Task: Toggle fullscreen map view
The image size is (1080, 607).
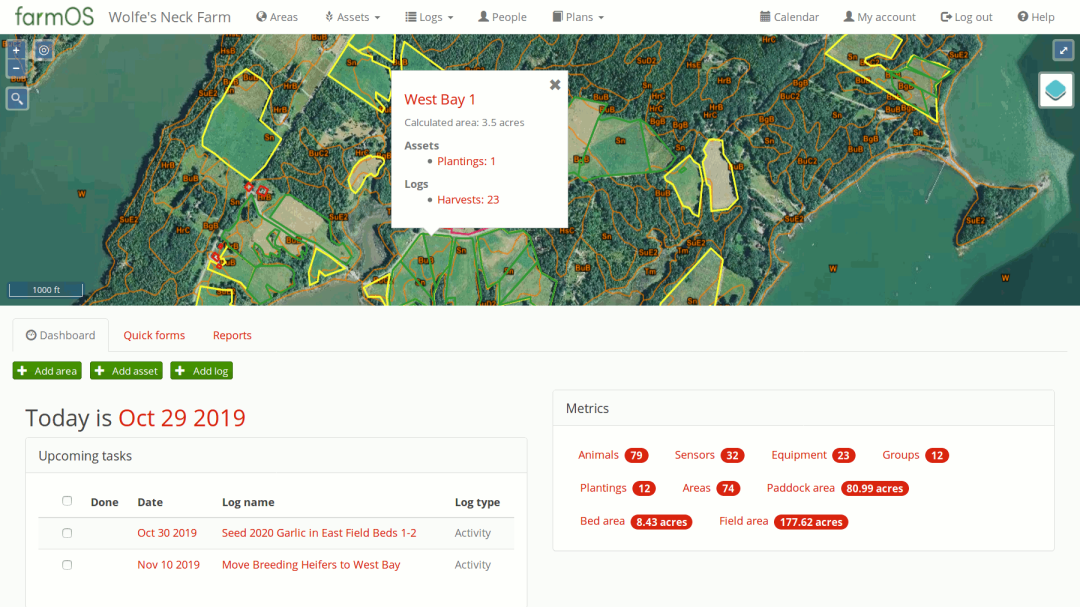Action: [1062, 50]
